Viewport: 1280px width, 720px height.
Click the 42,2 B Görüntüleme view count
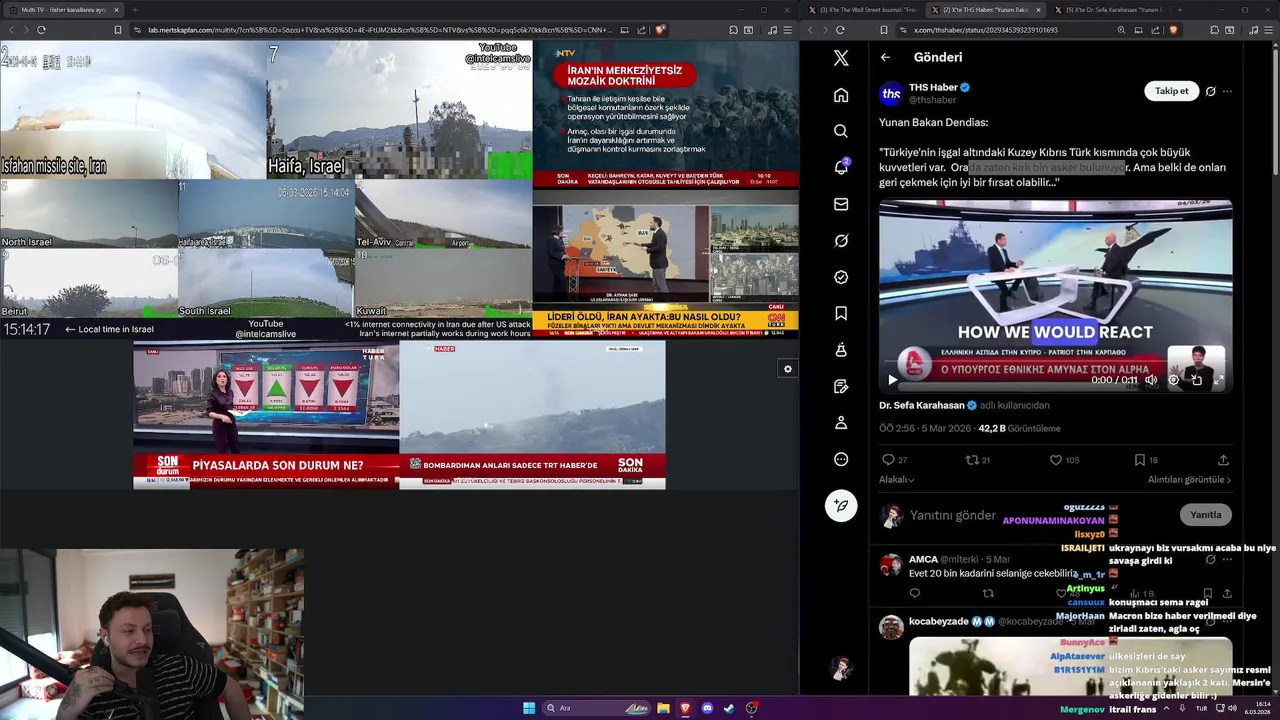[1019, 428]
